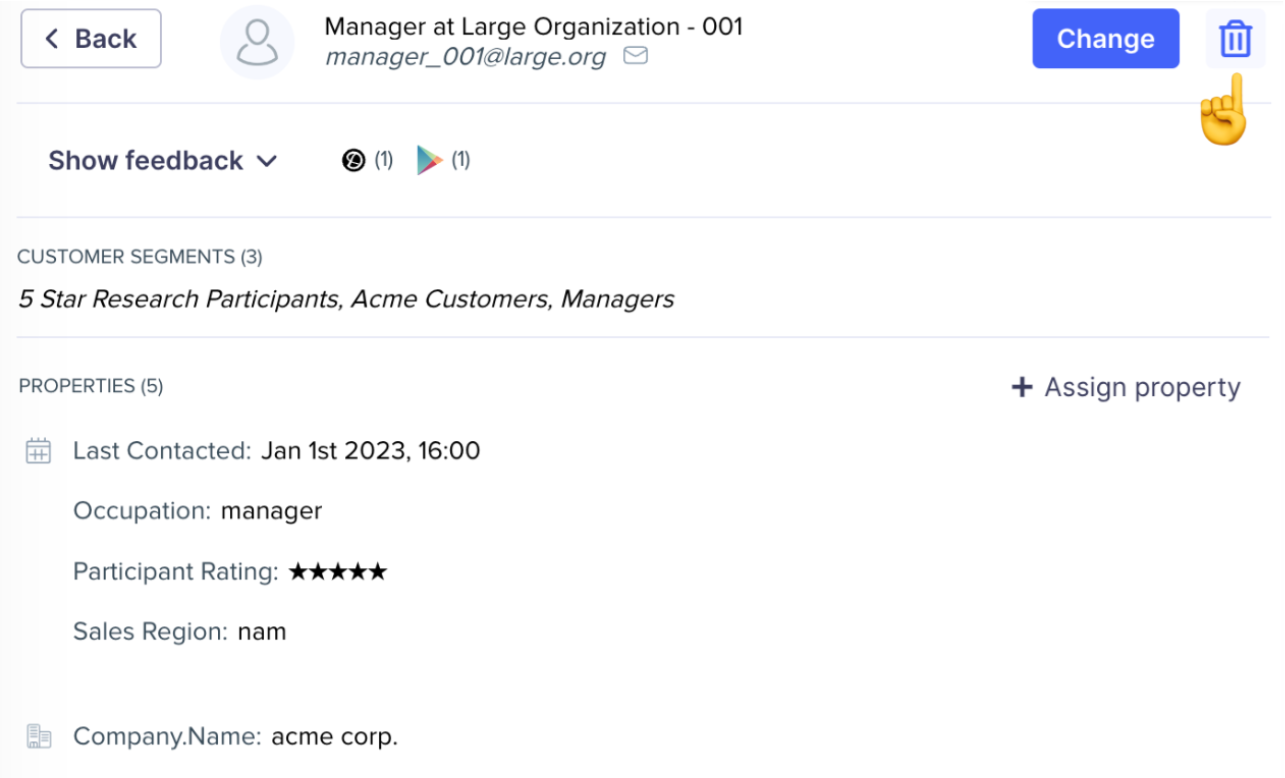The height and width of the screenshot is (778, 1285).
Task: Click the 5 Star Research Participants segment
Action: (x=178, y=299)
